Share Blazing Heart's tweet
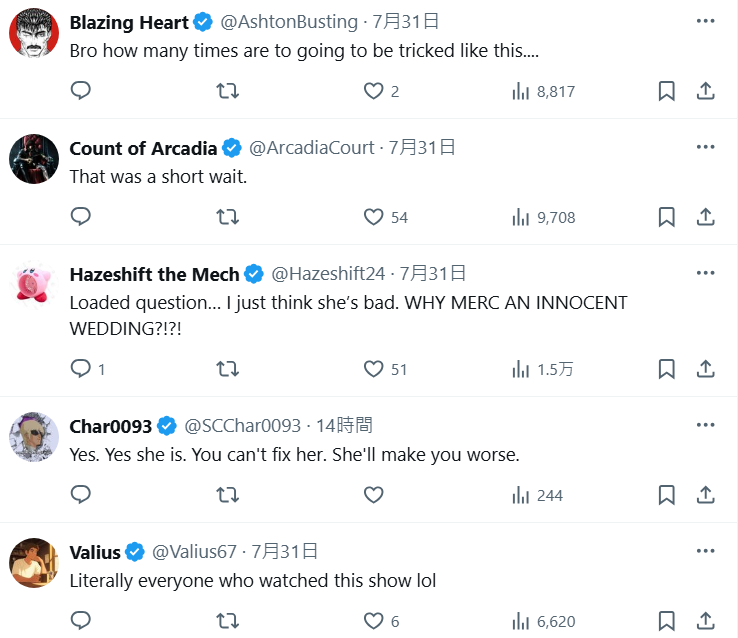 coord(705,91)
